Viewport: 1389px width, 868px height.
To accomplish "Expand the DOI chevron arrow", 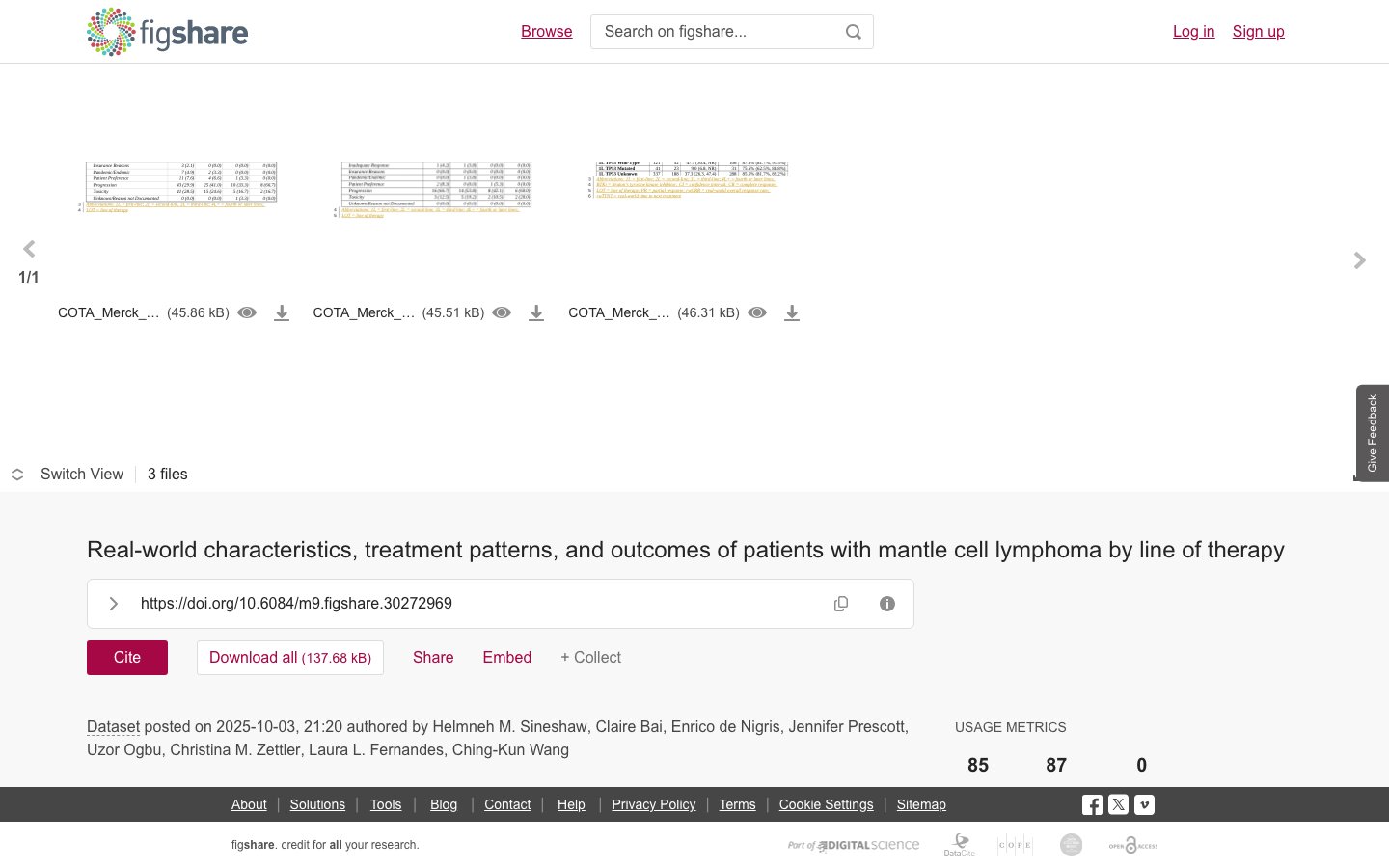I will pos(113,604).
